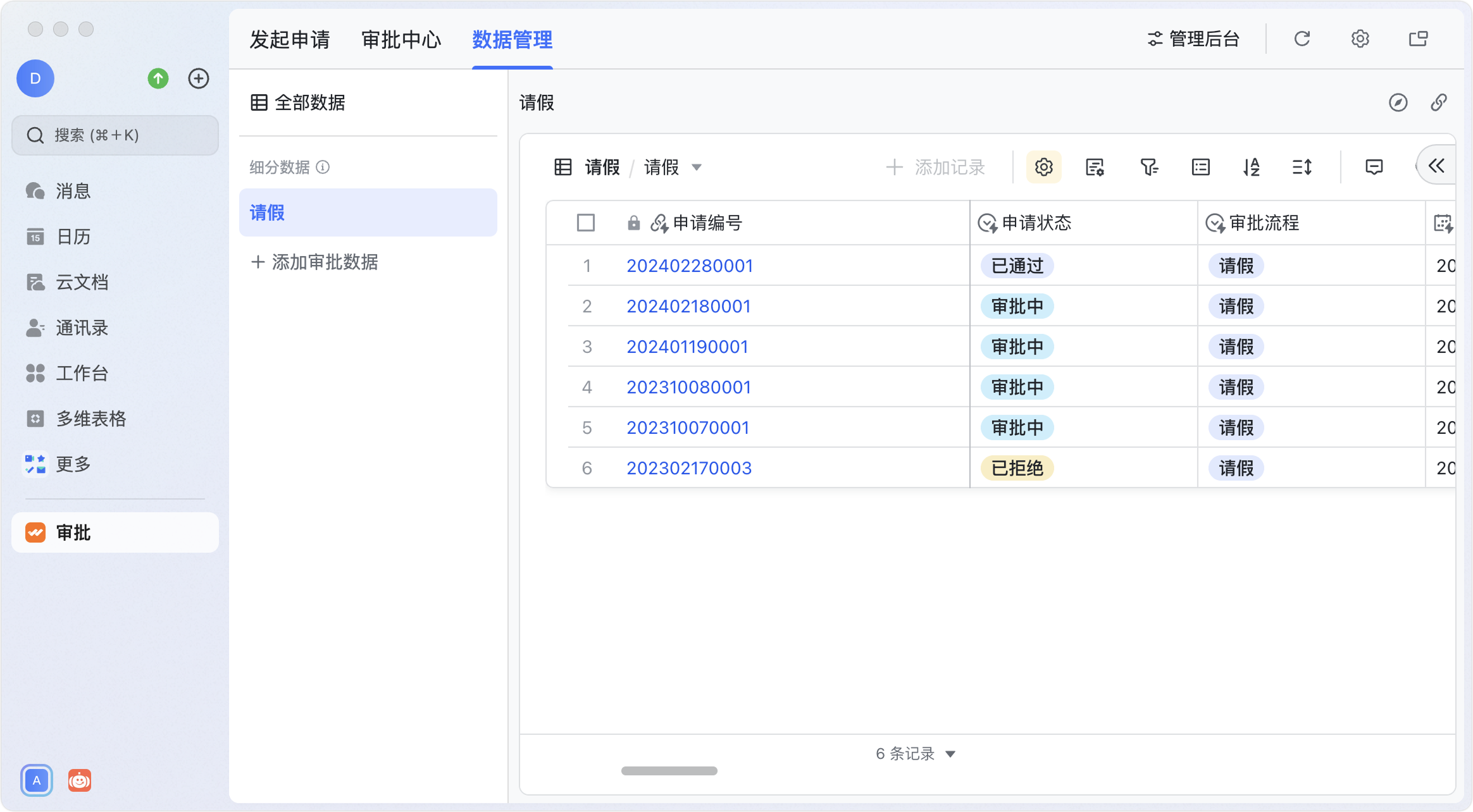This screenshot has height=812, width=1473.
Task: Select 请假 under 细分数据
Action: click(x=368, y=212)
